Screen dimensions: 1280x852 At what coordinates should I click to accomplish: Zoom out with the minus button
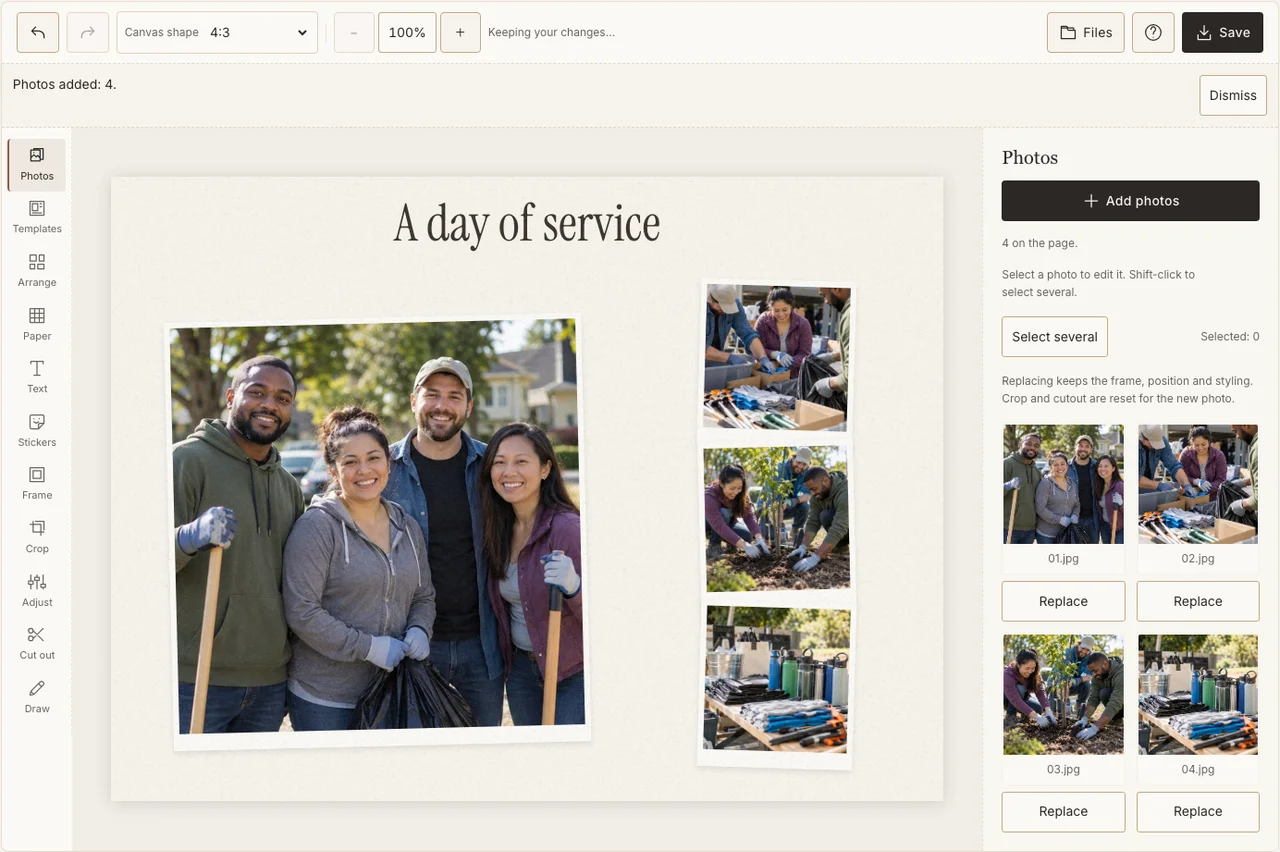click(x=354, y=32)
